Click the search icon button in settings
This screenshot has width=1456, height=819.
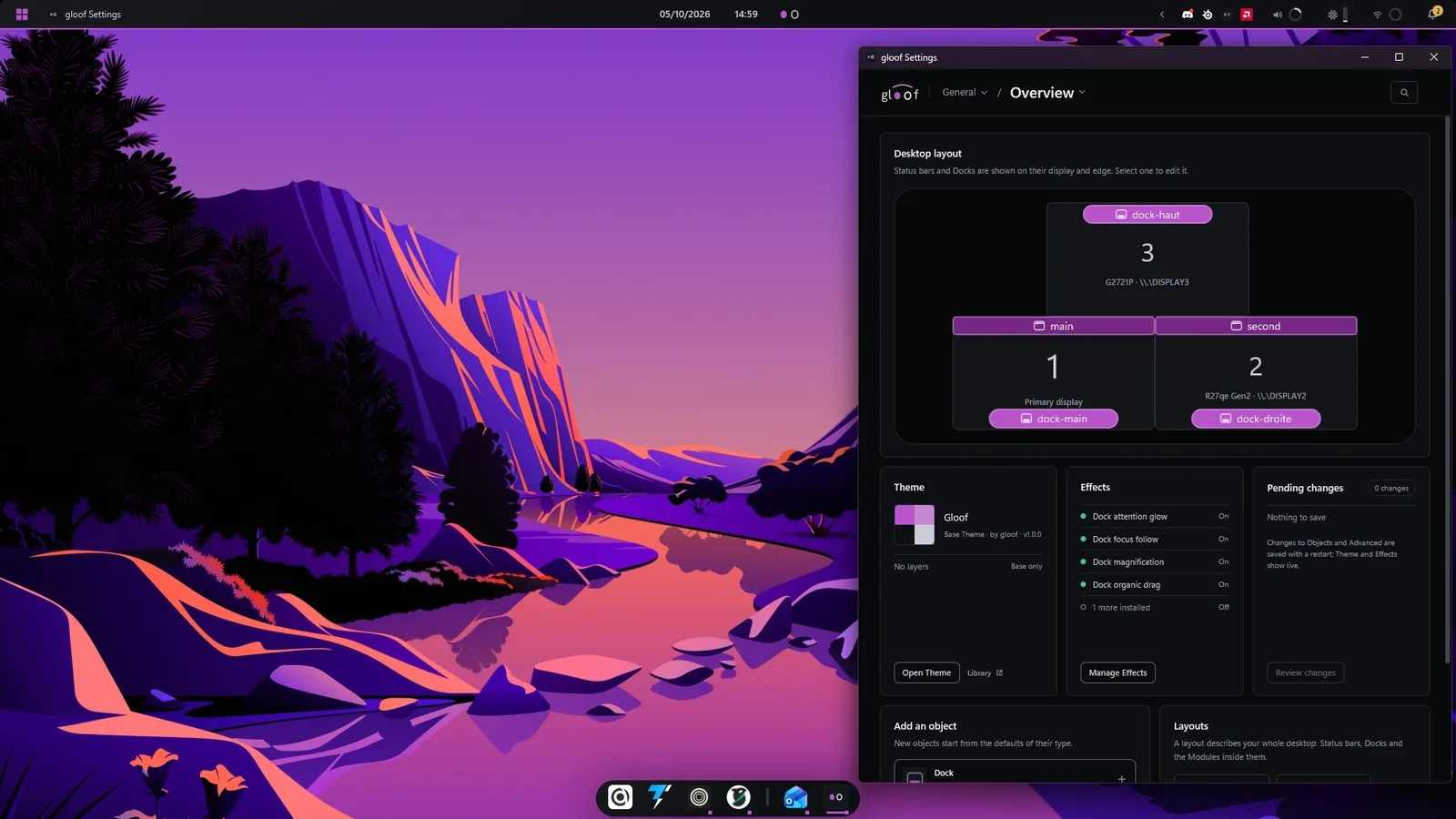click(x=1404, y=93)
